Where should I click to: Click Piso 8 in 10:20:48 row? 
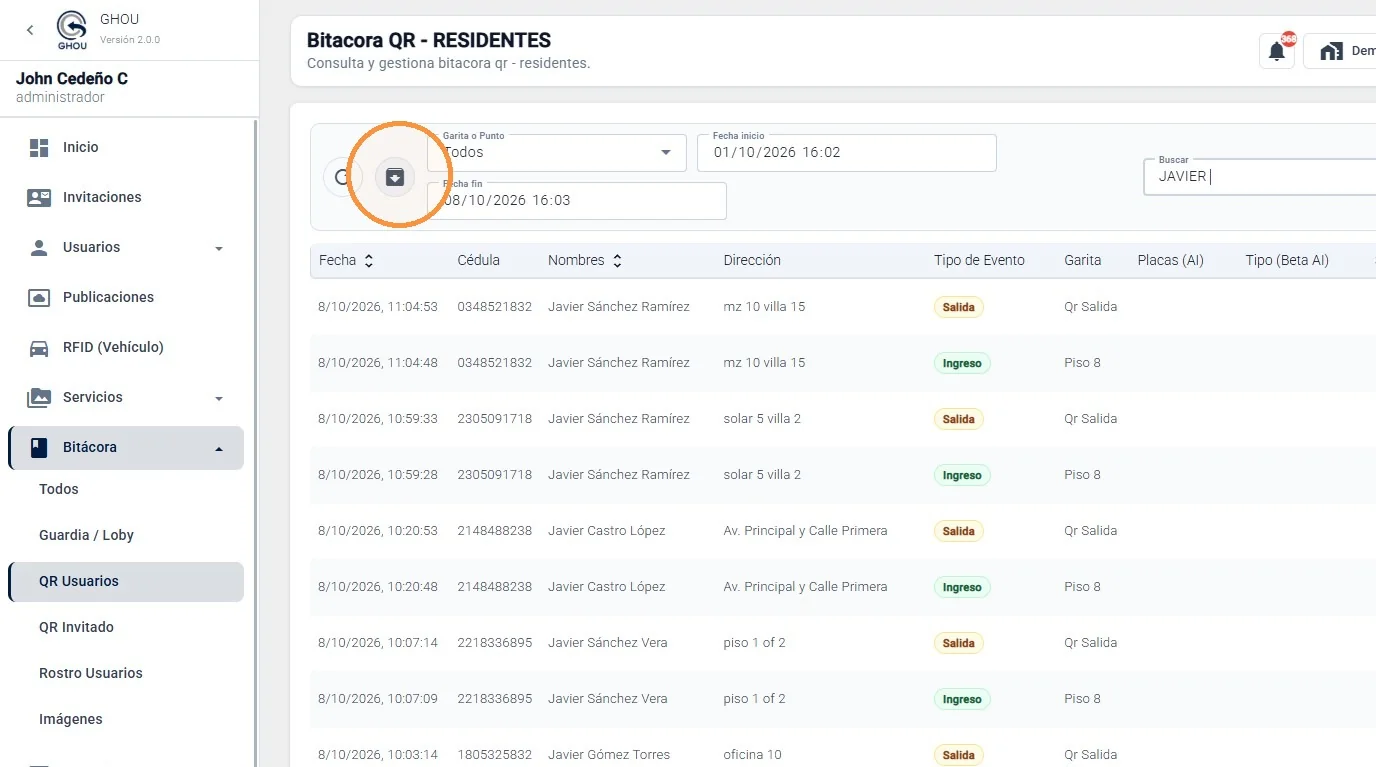tap(1083, 587)
